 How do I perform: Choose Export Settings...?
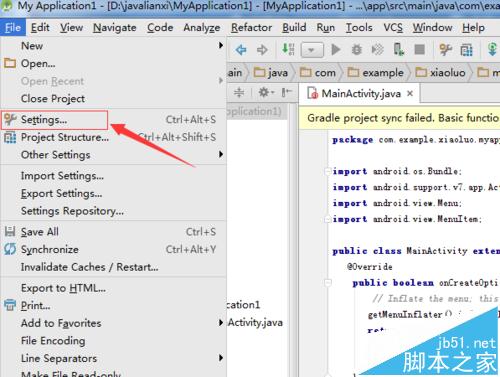pyautogui.click(x=113, y=193)
